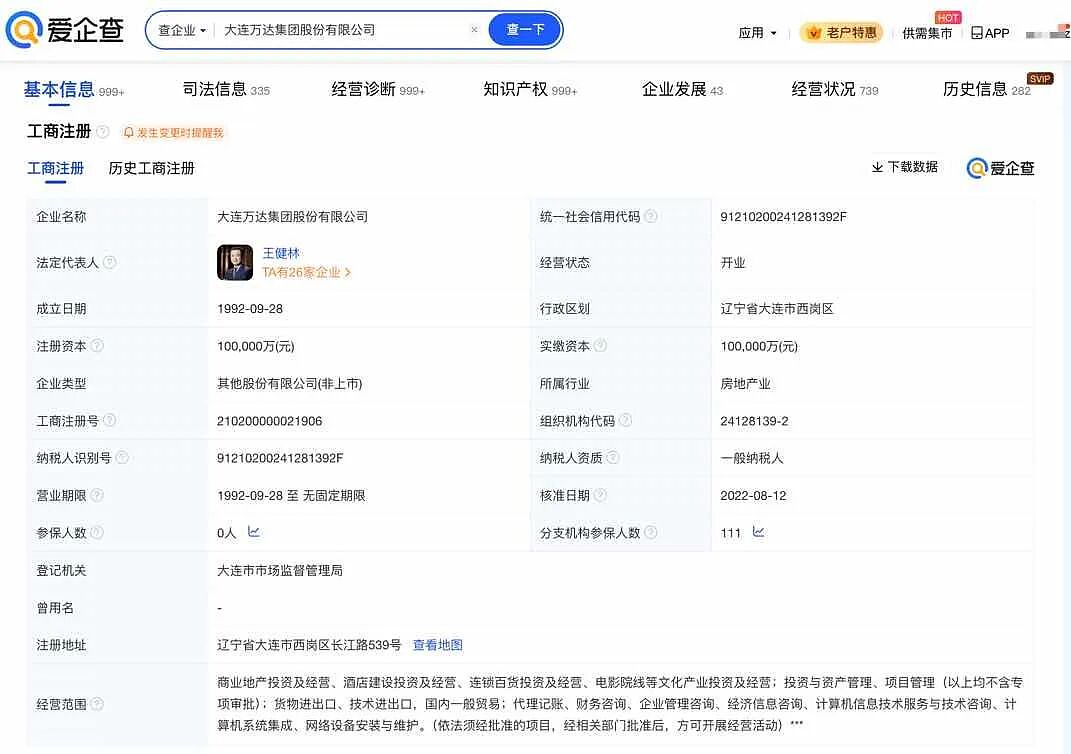Open the APP download link

click(990, 33)
